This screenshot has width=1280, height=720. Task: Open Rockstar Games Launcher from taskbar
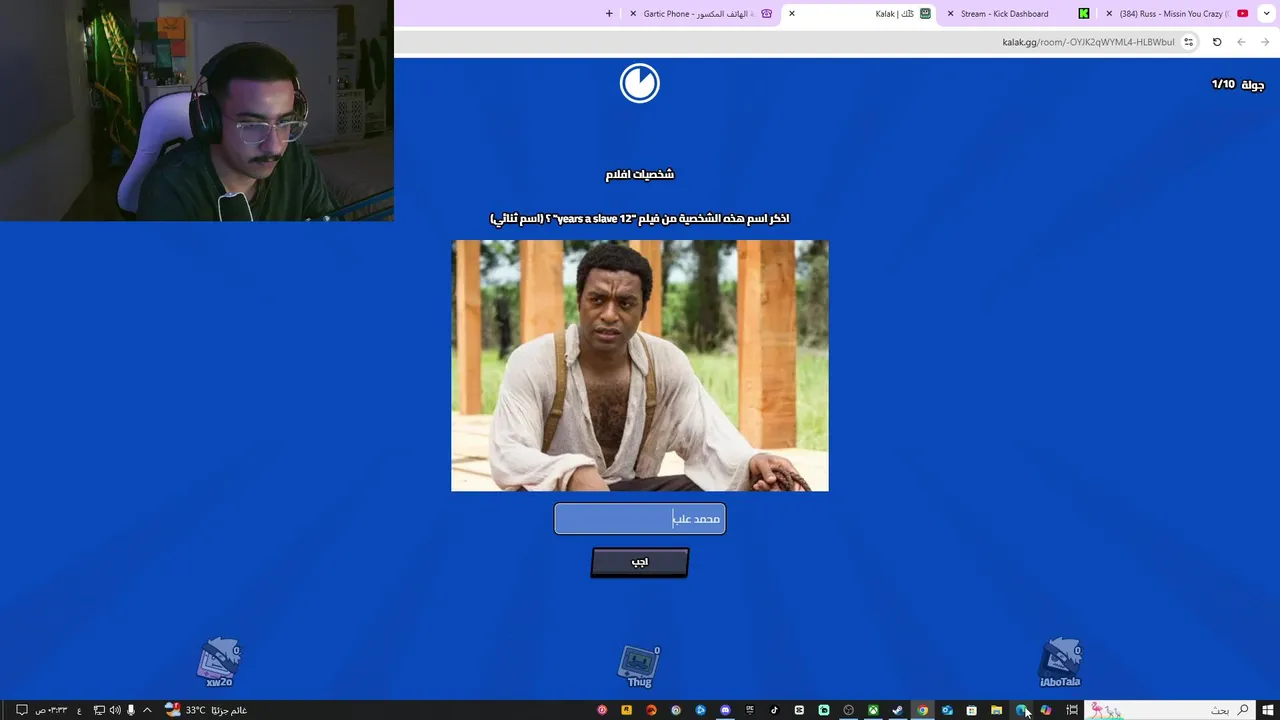(627, 710)
